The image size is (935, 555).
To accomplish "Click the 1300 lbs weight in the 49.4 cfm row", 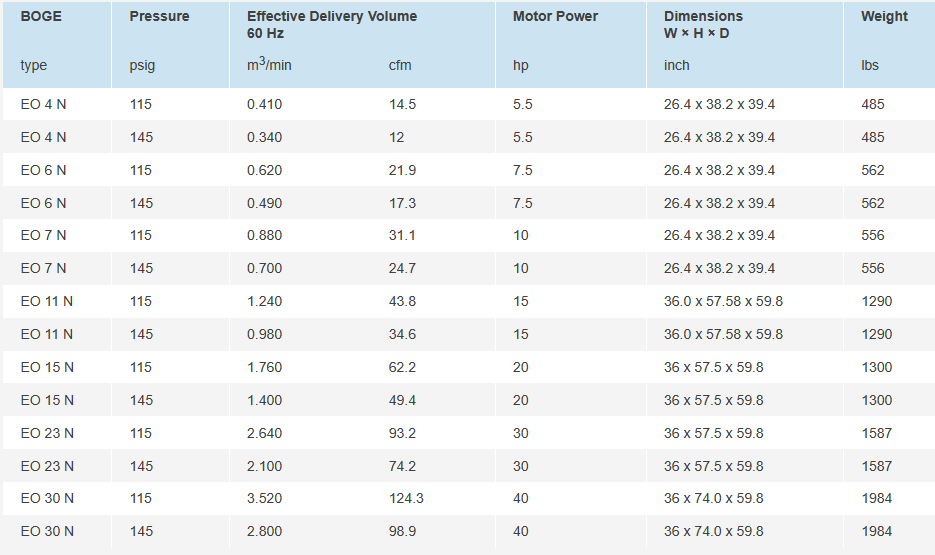I will tap(876, 400).
